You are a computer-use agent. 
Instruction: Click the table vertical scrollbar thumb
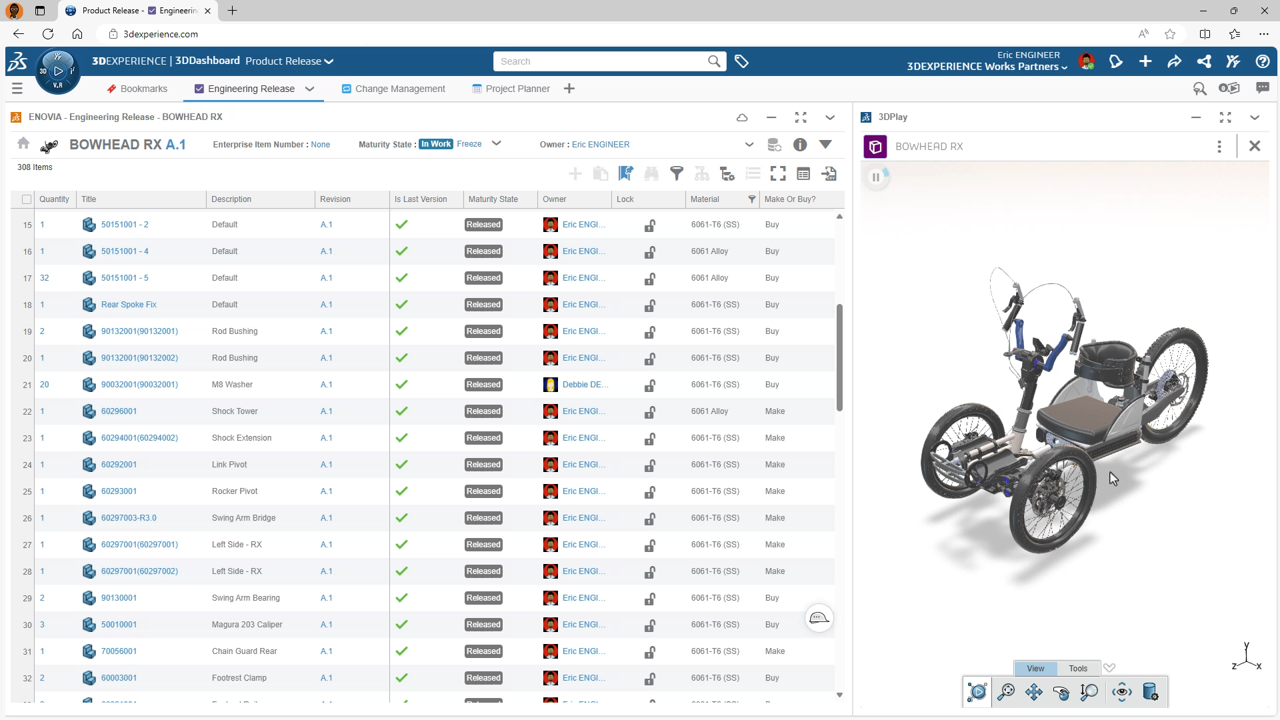(839, 357)
